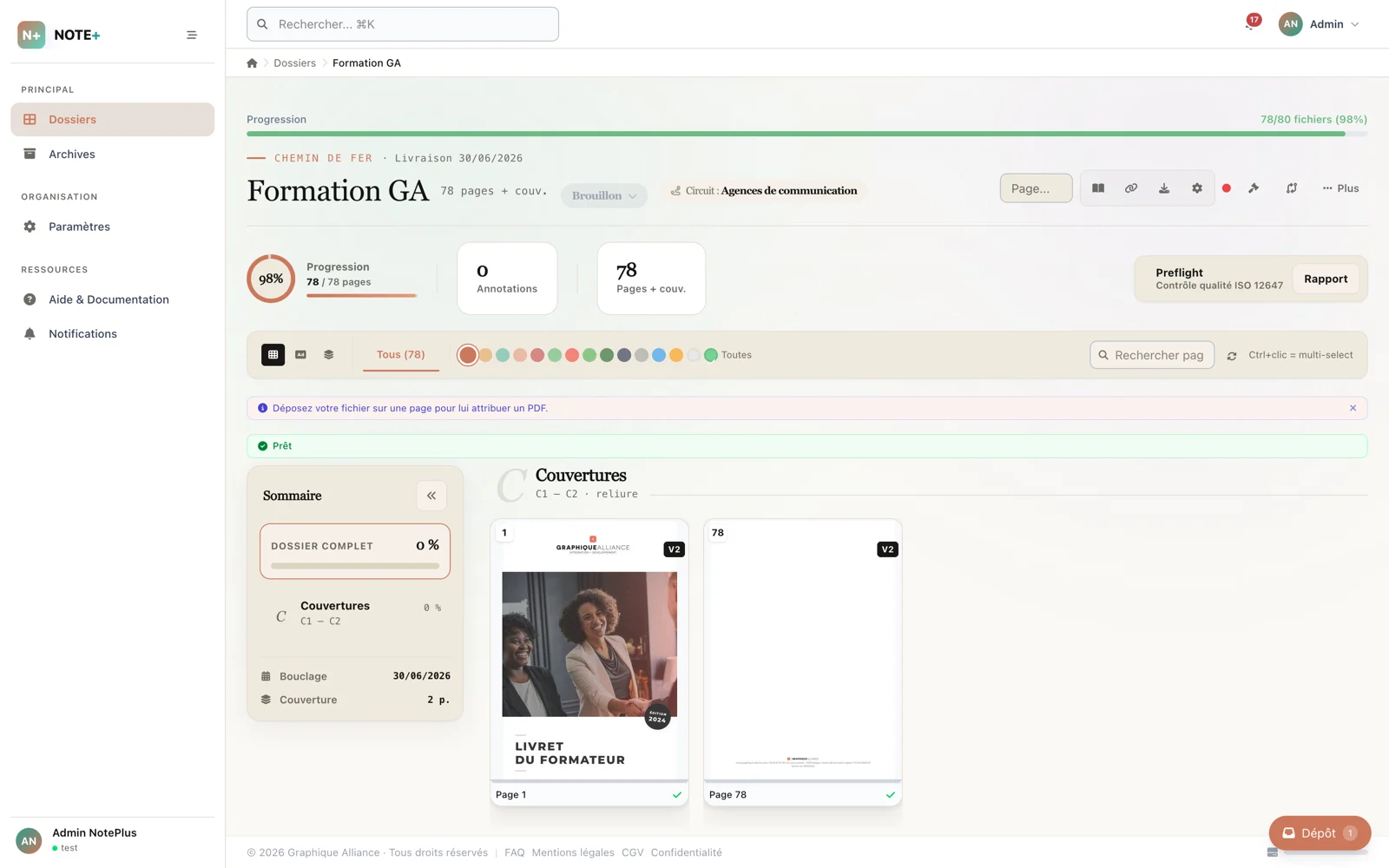Click the server icon in footer
This screenshot has width=1389, height=868.
(x=1272, y=852)
